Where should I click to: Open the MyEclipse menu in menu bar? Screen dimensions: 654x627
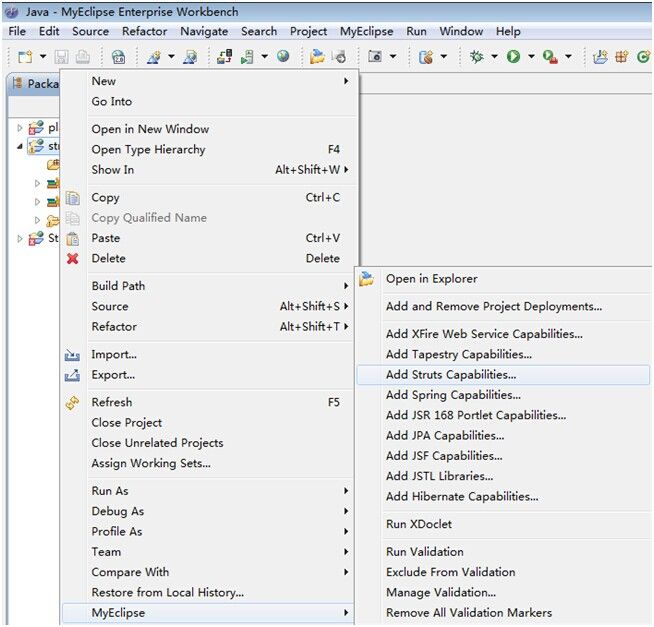366,31
